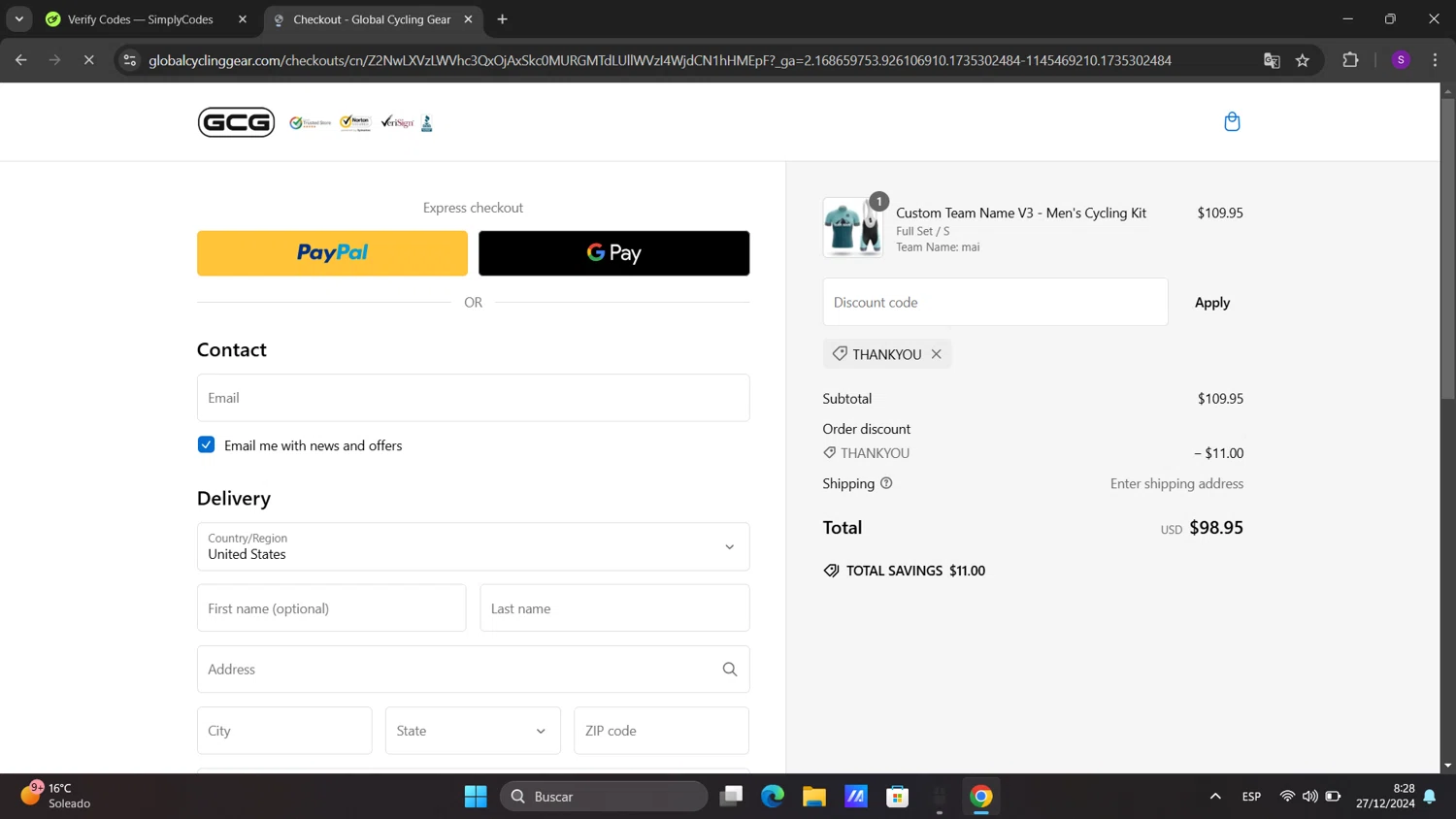
Task: Click the GCG store logo
Action: pos(236,122)
